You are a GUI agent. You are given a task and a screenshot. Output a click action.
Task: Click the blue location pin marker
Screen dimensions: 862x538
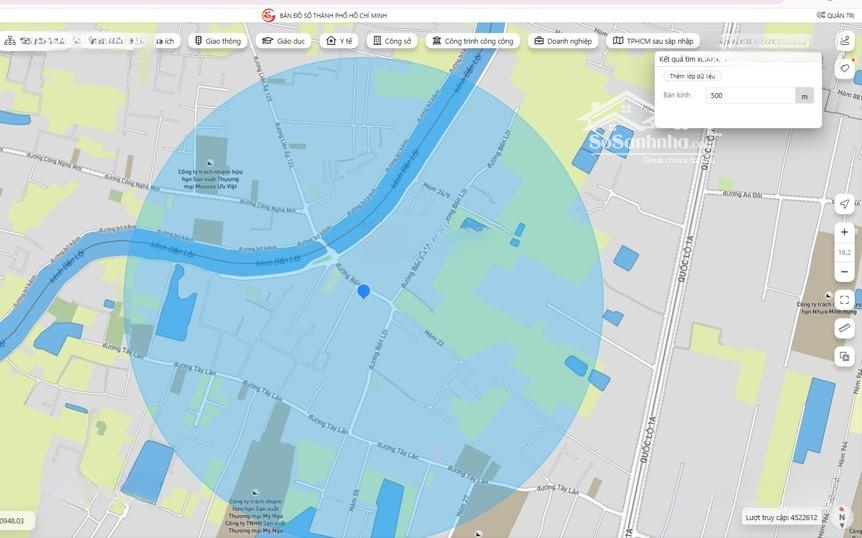pos(364,291)
